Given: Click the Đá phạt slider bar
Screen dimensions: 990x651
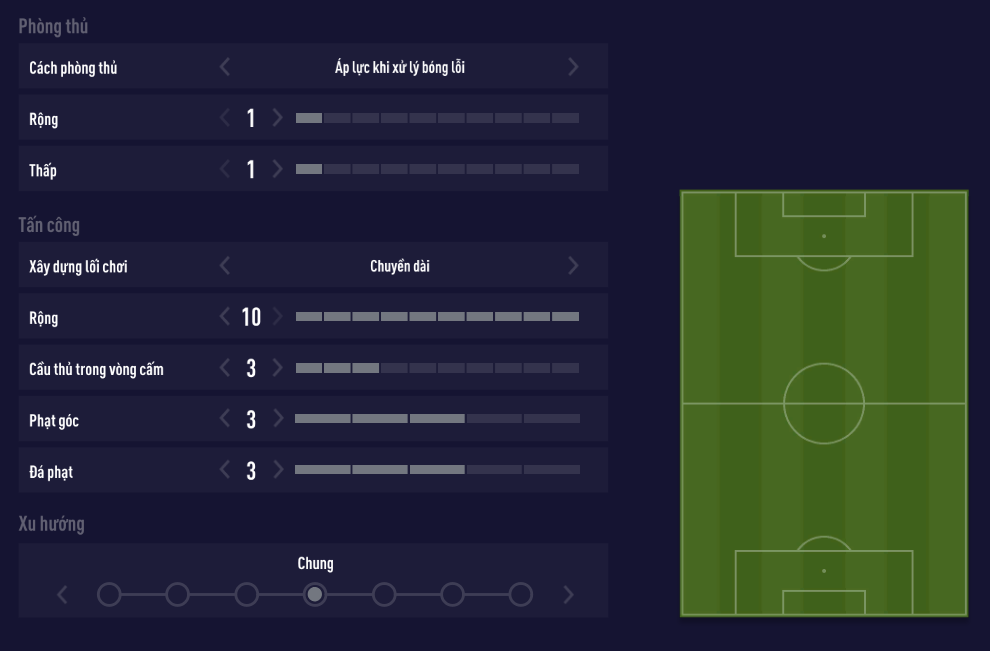Looking at the screenshot, I should point(437,469).
